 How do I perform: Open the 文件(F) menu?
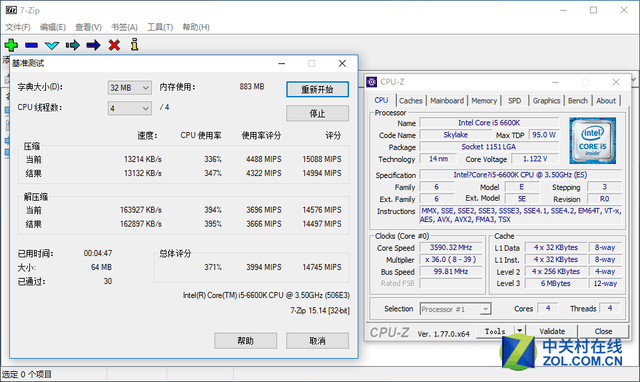18,27
